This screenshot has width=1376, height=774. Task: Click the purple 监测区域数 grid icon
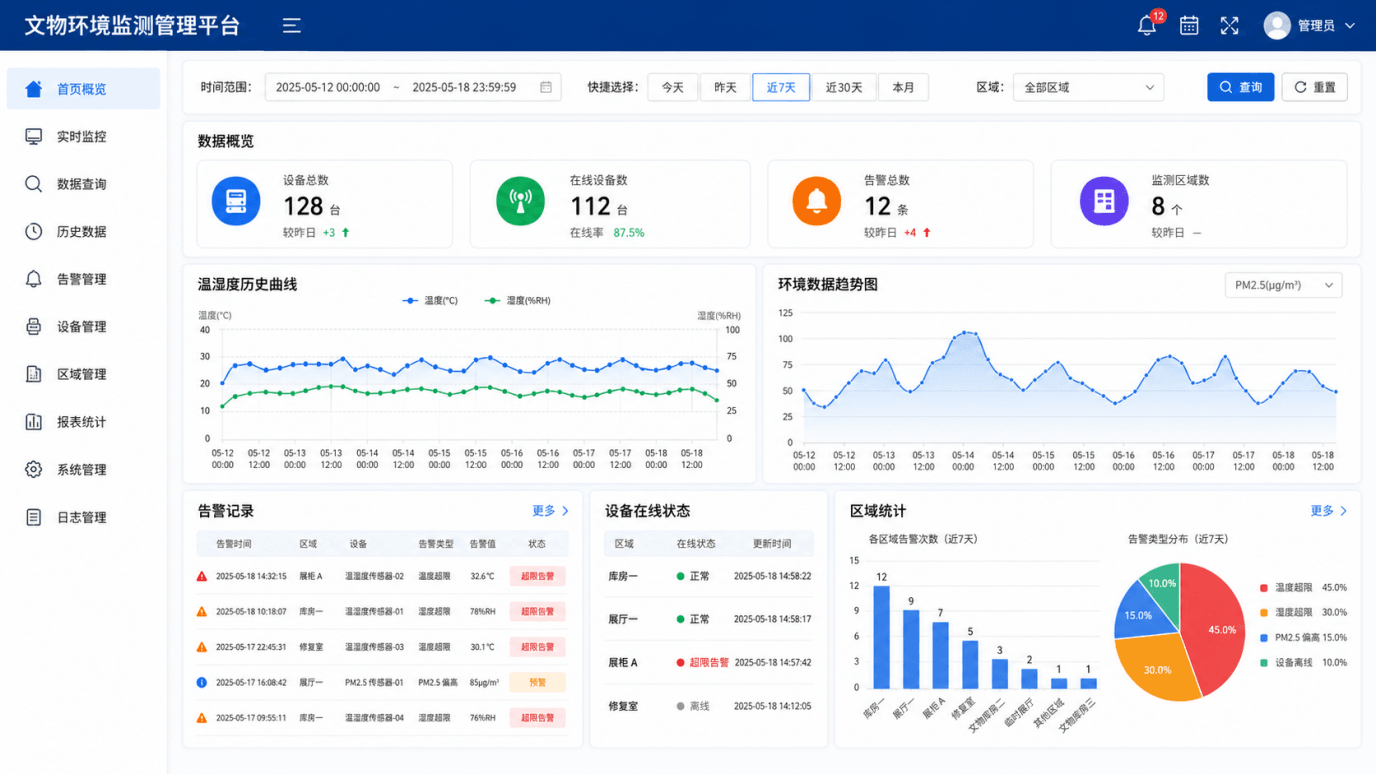(x=1104, y=201)
